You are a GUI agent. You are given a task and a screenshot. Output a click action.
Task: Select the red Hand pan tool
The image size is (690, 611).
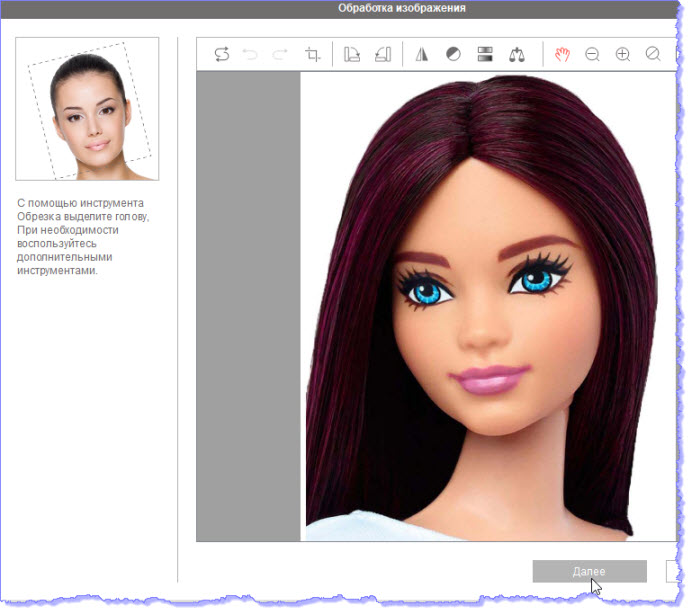click(x=562, y=54)
